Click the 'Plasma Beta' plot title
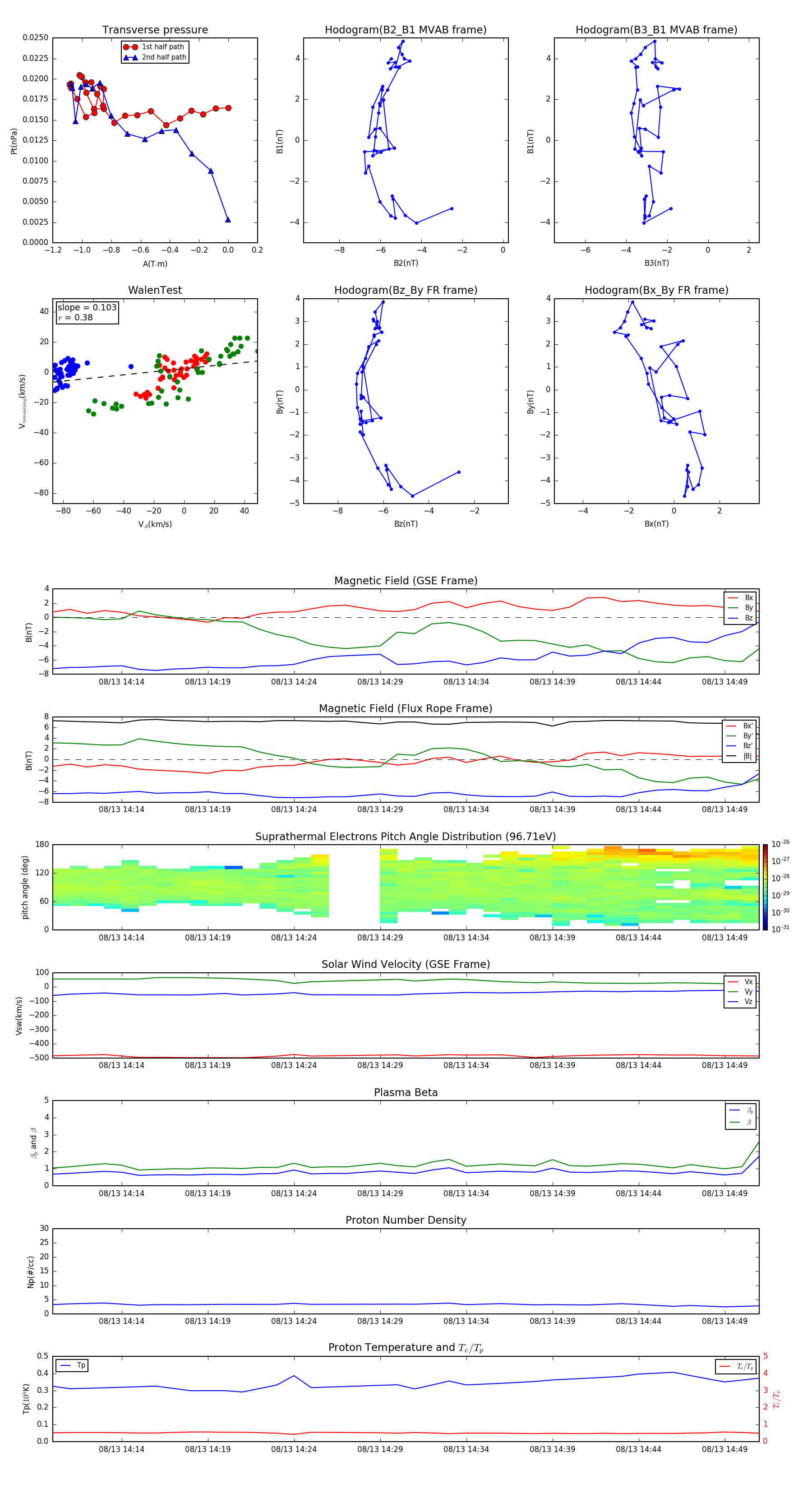Viewport: 812px width, 1489px height. point(406,1092)
